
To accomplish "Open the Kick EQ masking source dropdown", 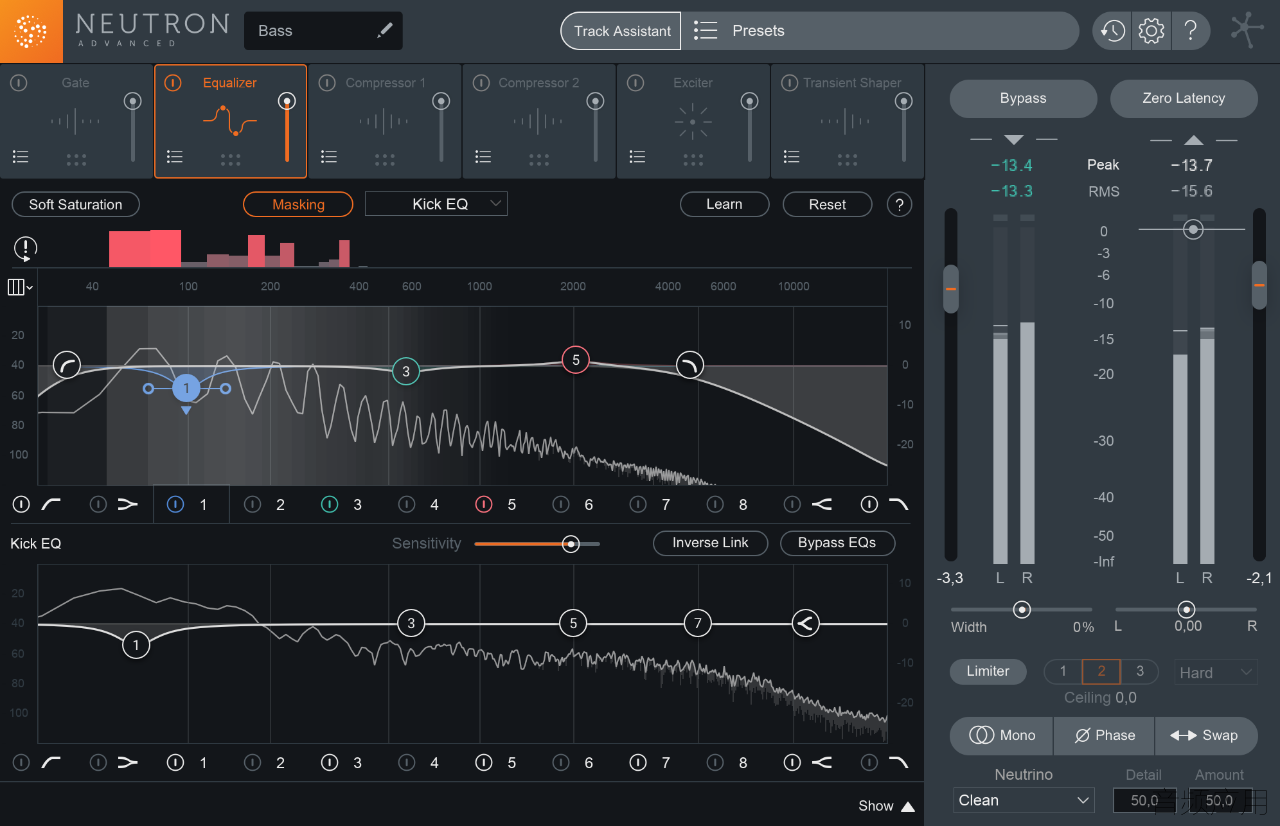I will point(436,203).
